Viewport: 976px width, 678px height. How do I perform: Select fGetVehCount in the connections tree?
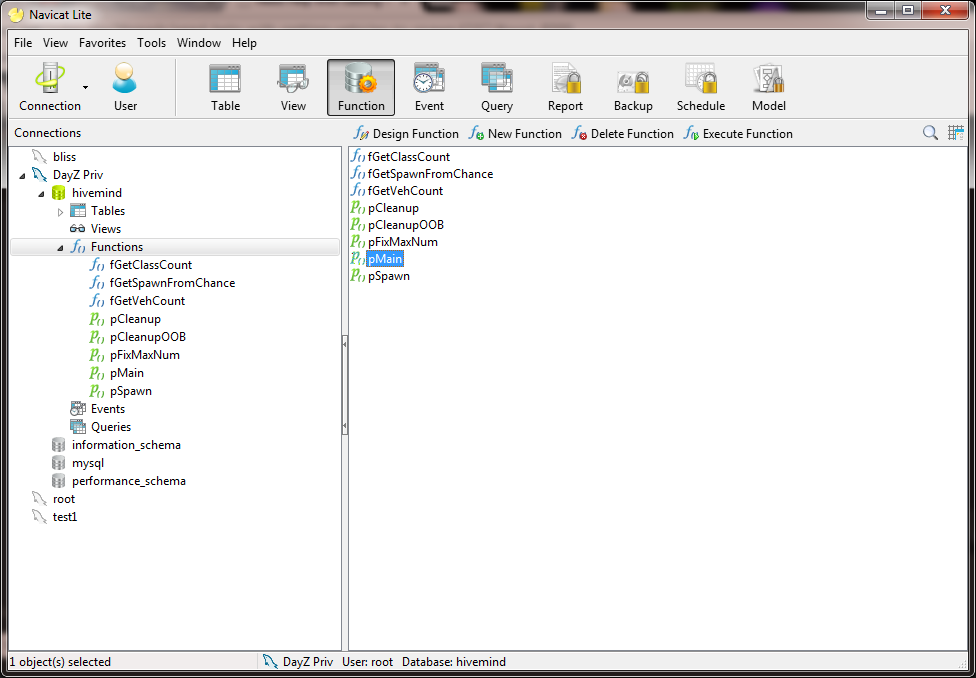point(148,301)
